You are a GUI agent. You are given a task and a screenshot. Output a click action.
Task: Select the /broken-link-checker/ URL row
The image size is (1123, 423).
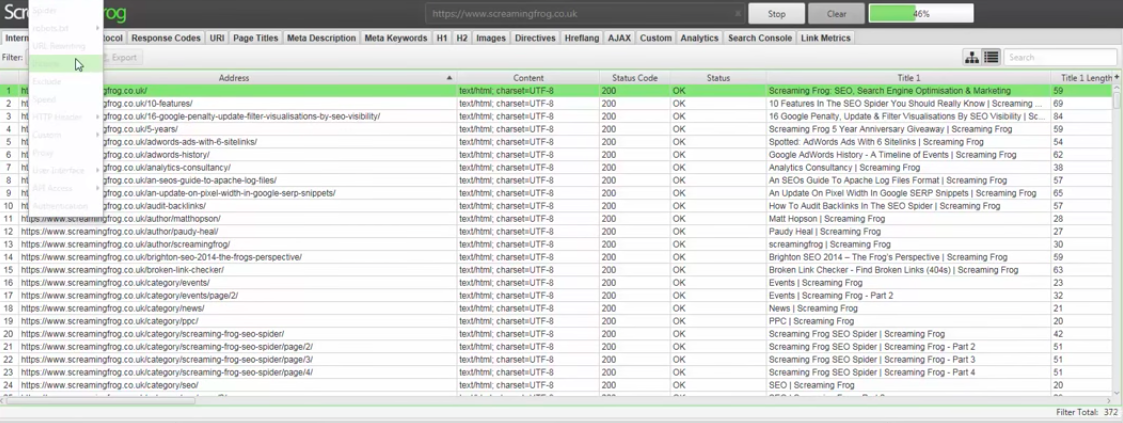point(557,270)
